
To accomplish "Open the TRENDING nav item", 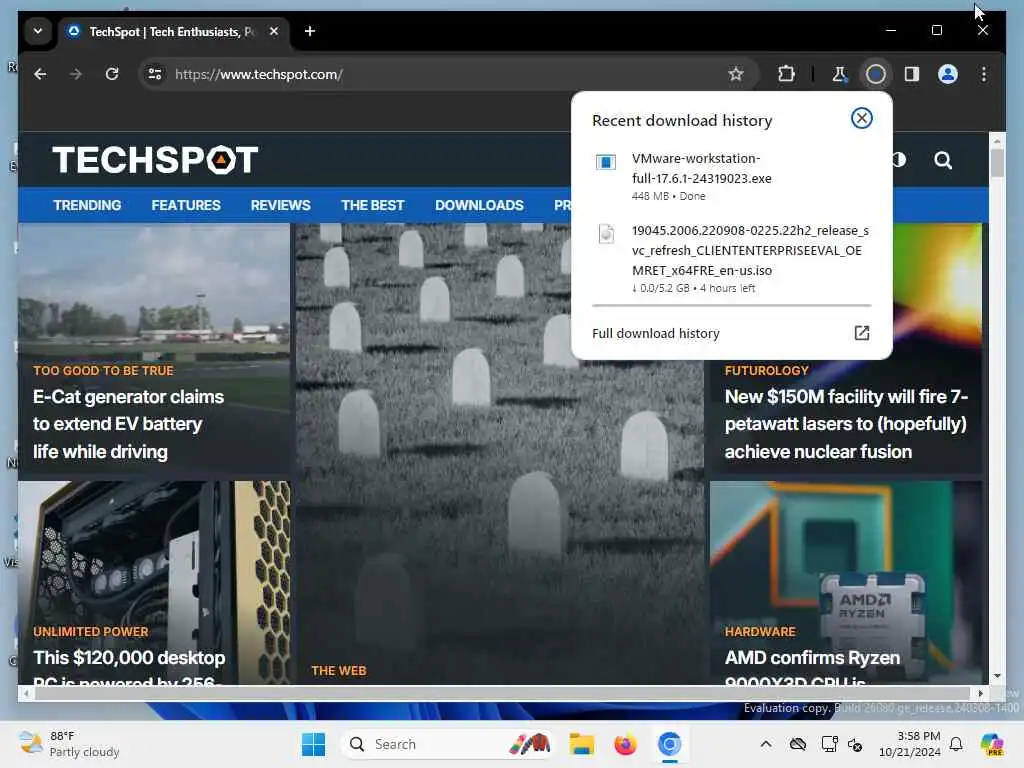I will point(87,205).
